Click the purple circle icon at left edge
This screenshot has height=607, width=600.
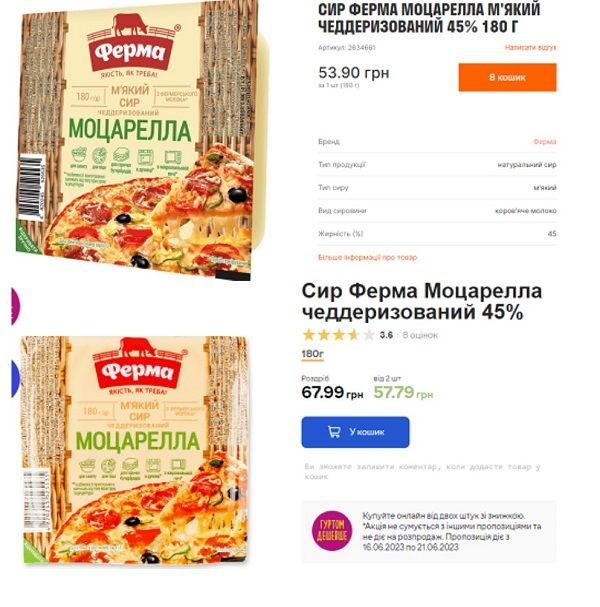pos(15,306)
